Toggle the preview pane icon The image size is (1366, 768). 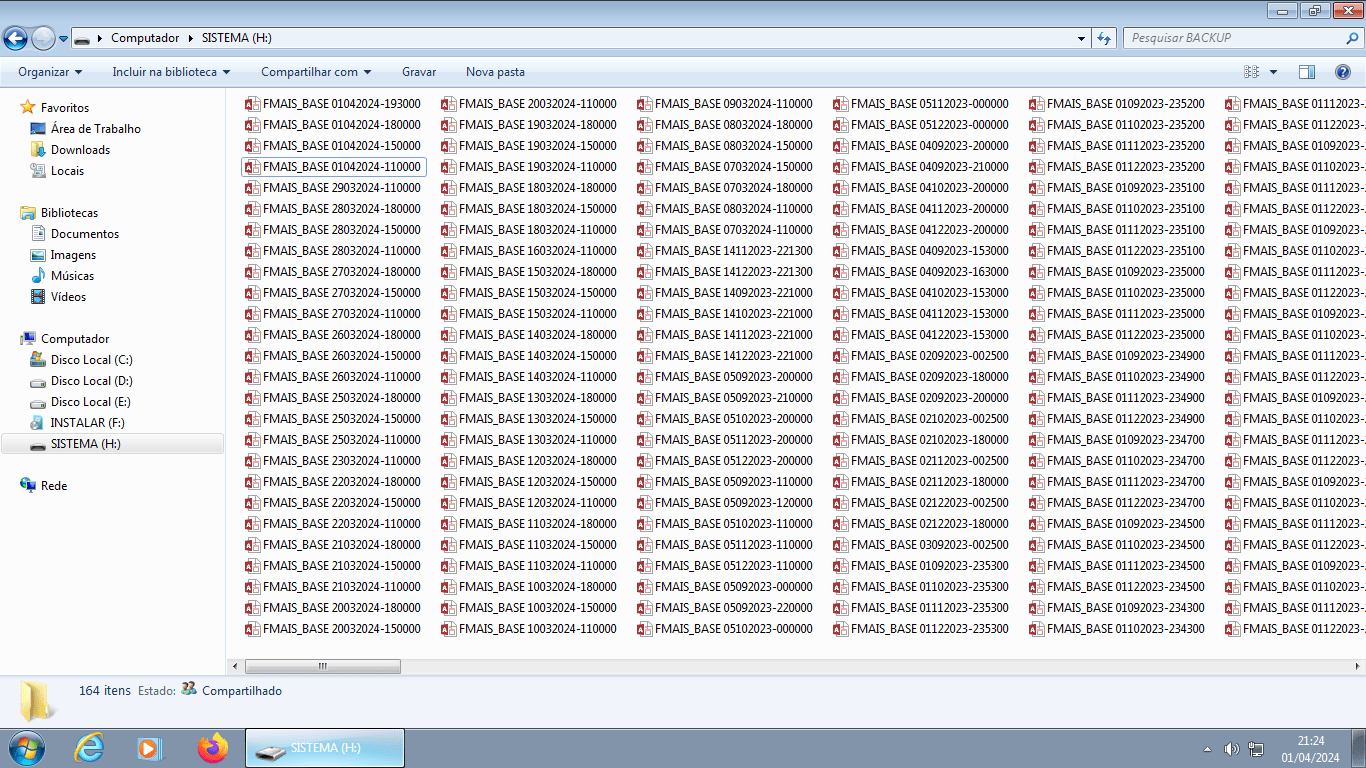point(1307,72)
